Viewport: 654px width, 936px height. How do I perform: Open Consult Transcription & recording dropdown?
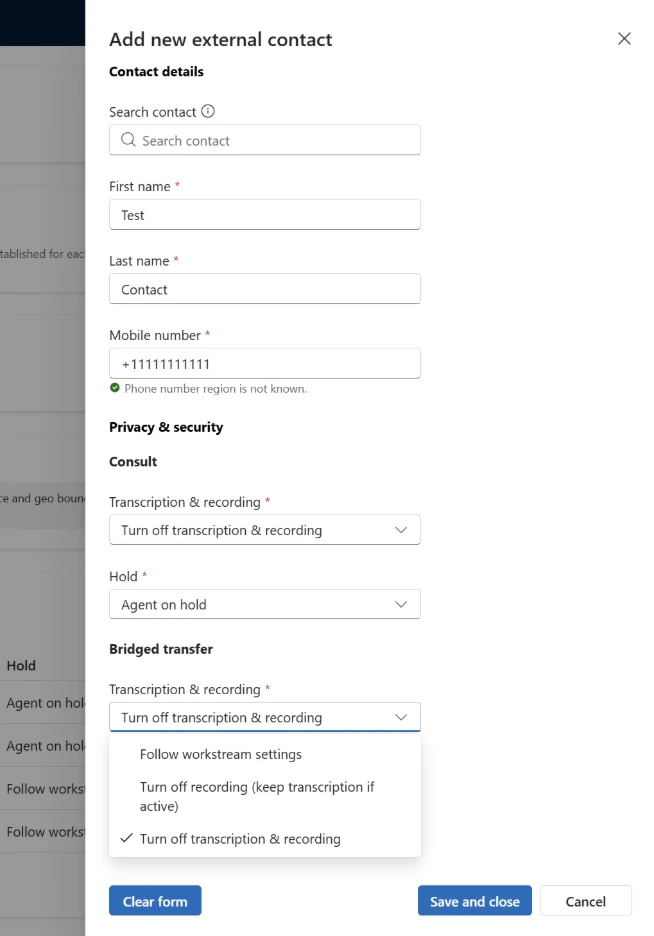click(x=264, y=530)
